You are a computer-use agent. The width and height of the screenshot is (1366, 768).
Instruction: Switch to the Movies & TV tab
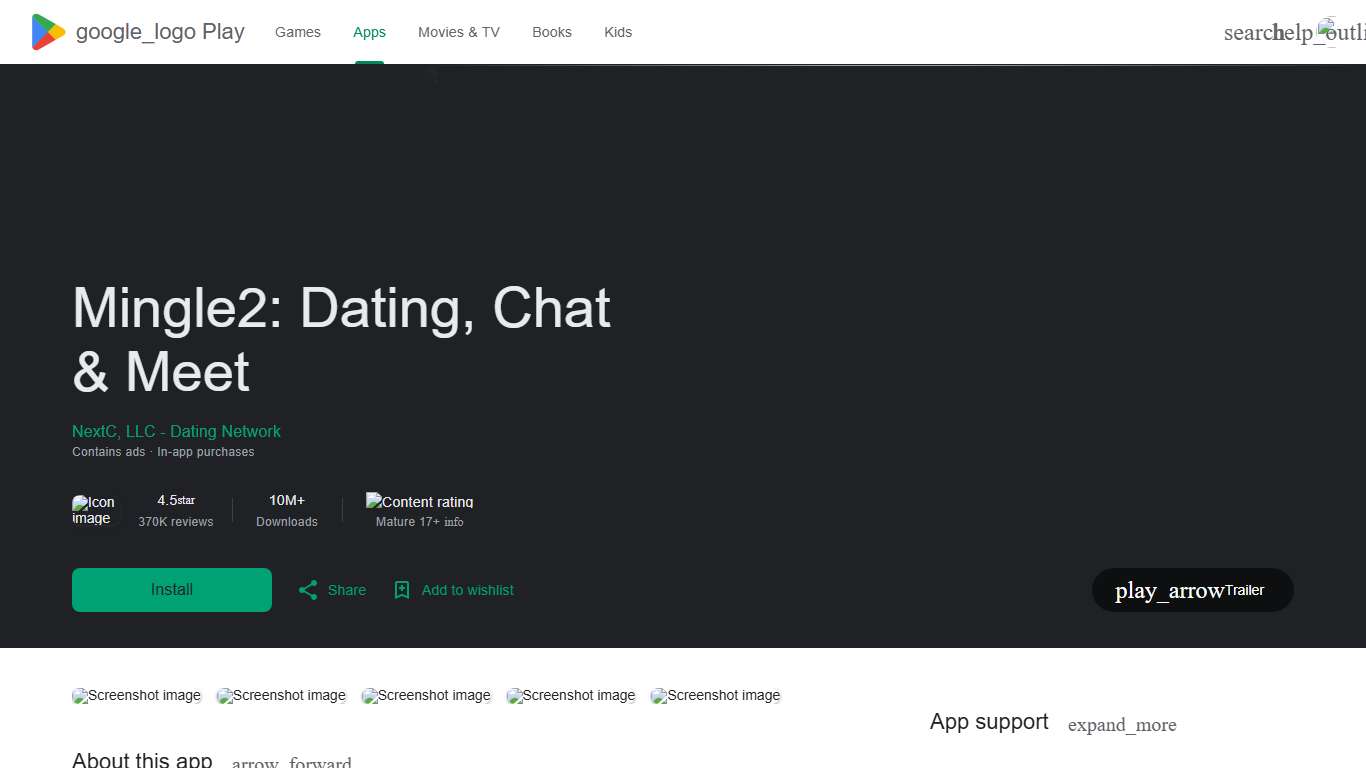pos(458,31)
